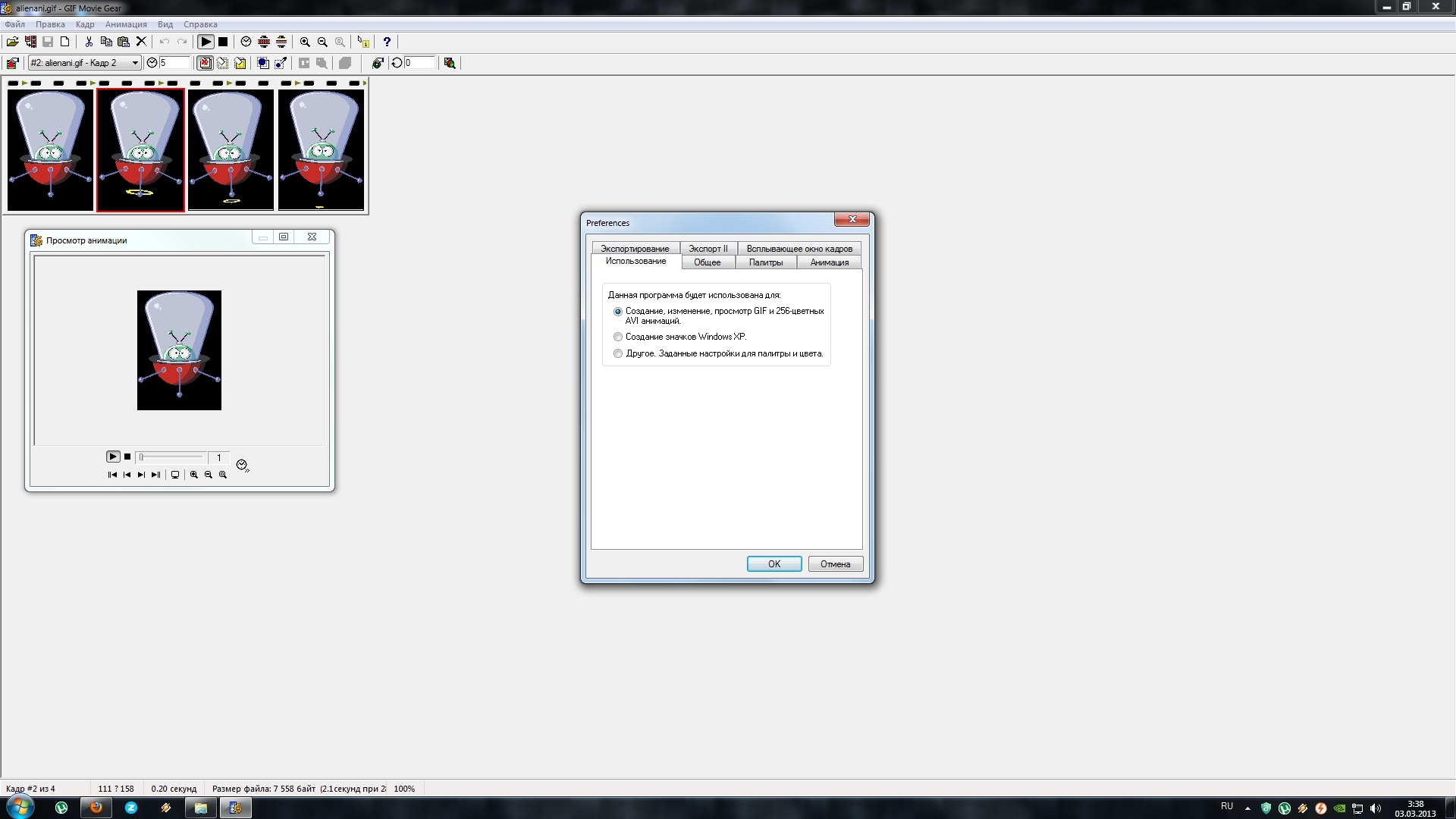Click paste clipboard icon in toolbar
The height and width of the screenshot is (819, 1456).
124,42
